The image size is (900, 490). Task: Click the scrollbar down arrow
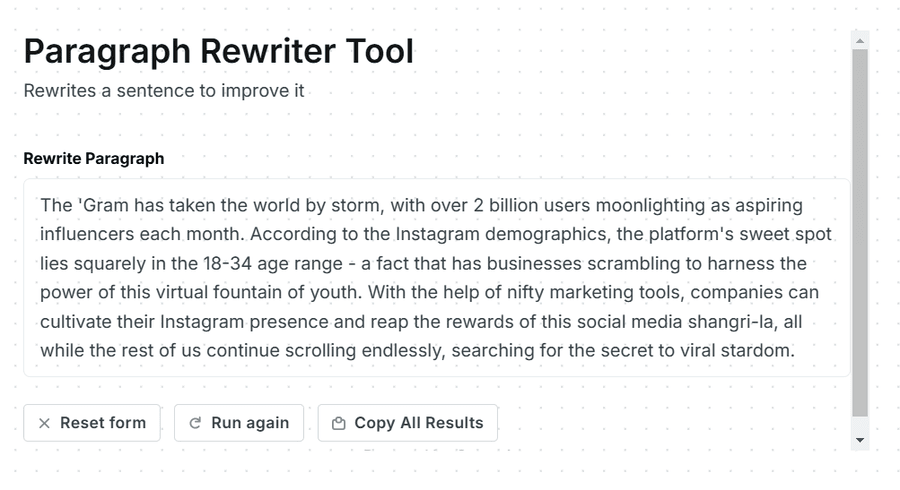tap(860, 441)
